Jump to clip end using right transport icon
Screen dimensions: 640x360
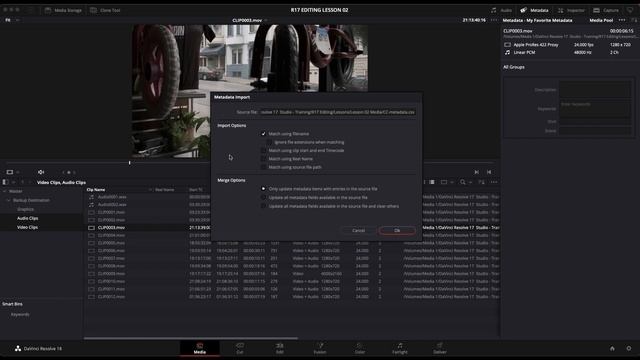[x=476, y=172]
